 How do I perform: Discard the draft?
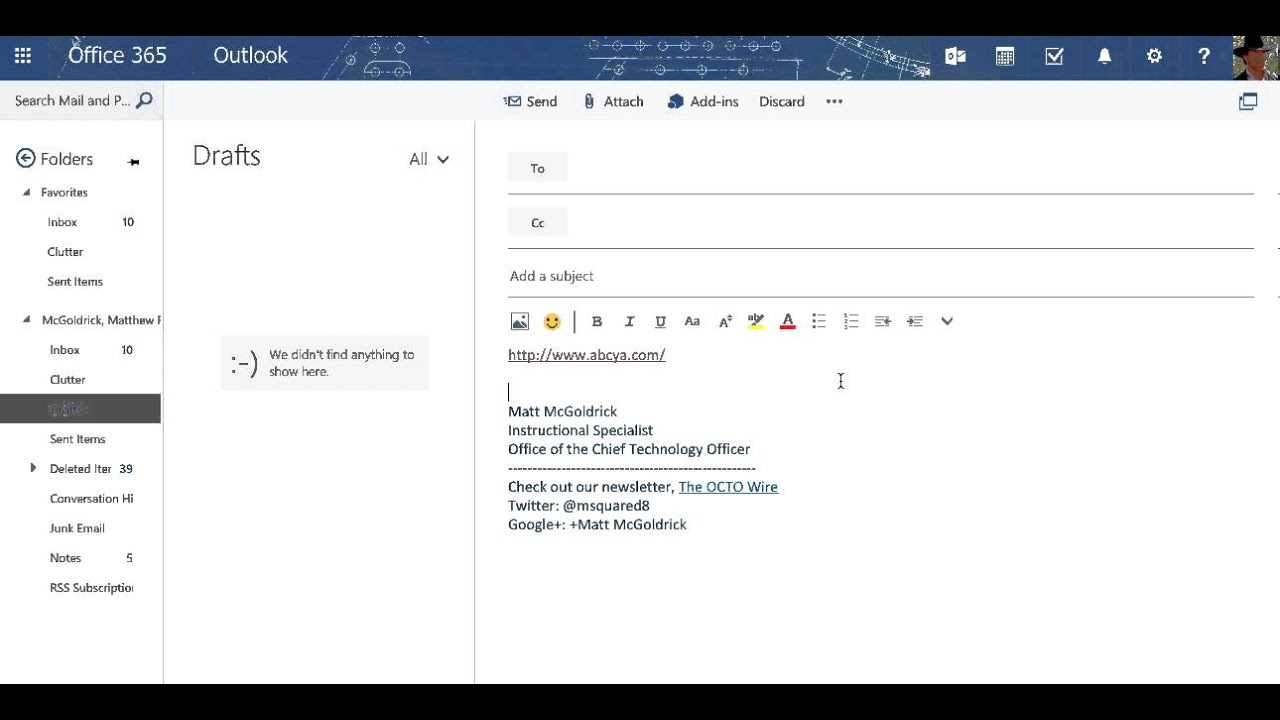(x=782, y=101)
